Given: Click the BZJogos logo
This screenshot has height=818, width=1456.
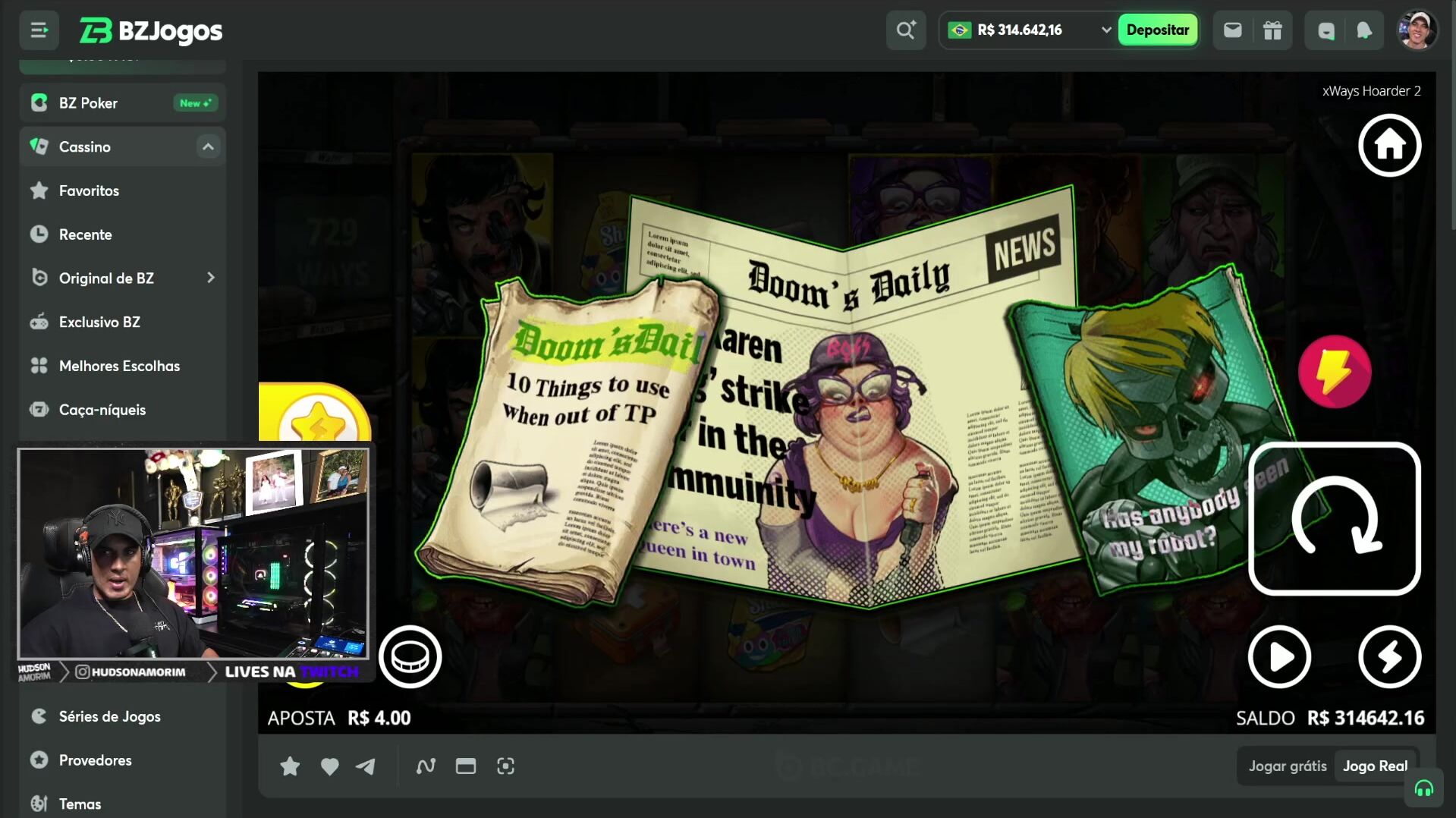Looking at the screenshot, I should coord(150,30).
